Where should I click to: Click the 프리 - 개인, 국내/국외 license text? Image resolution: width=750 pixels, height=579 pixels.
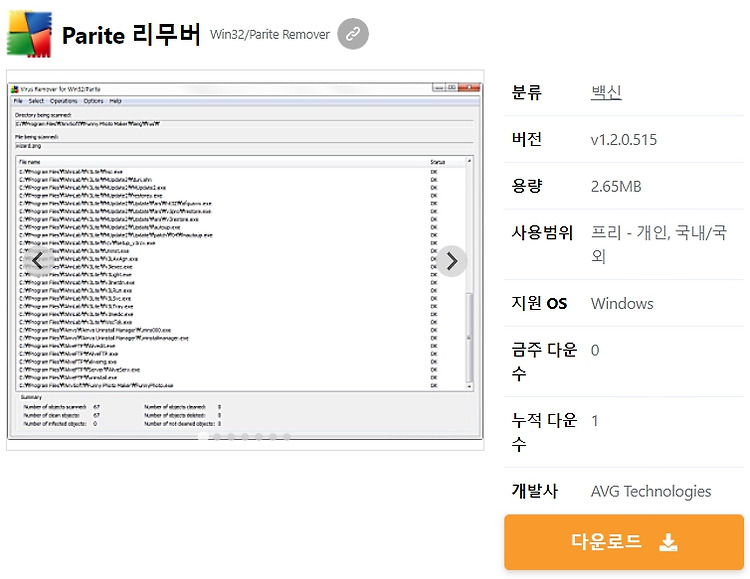coord(659,245)
